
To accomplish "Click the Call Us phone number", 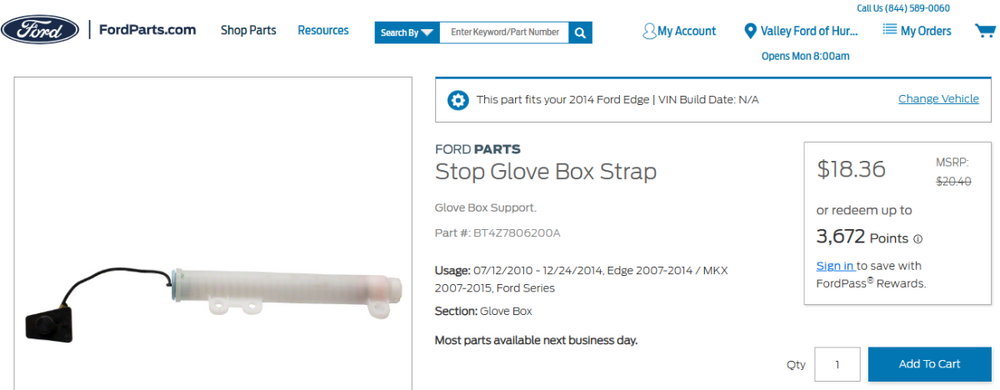I will coord(902,8).
